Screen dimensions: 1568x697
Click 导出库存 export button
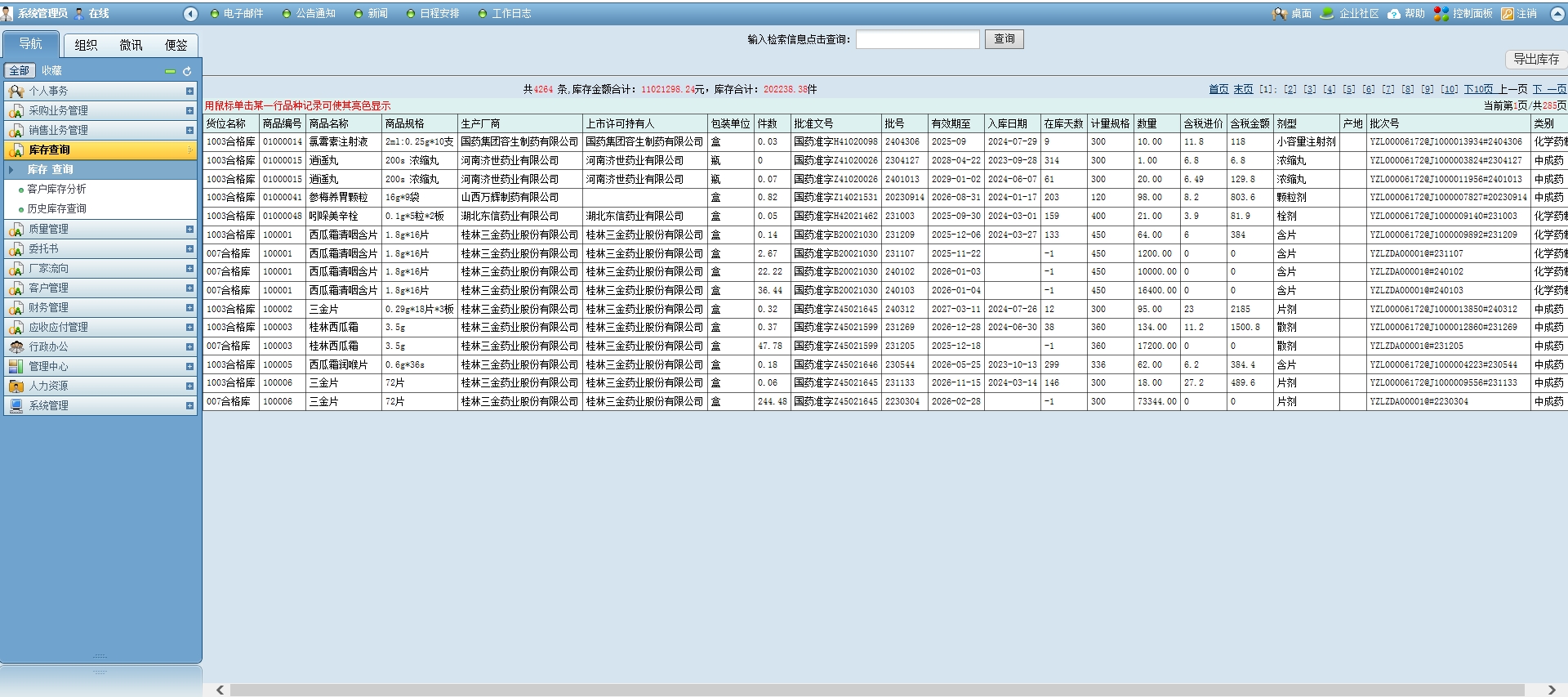point(1536,59)
